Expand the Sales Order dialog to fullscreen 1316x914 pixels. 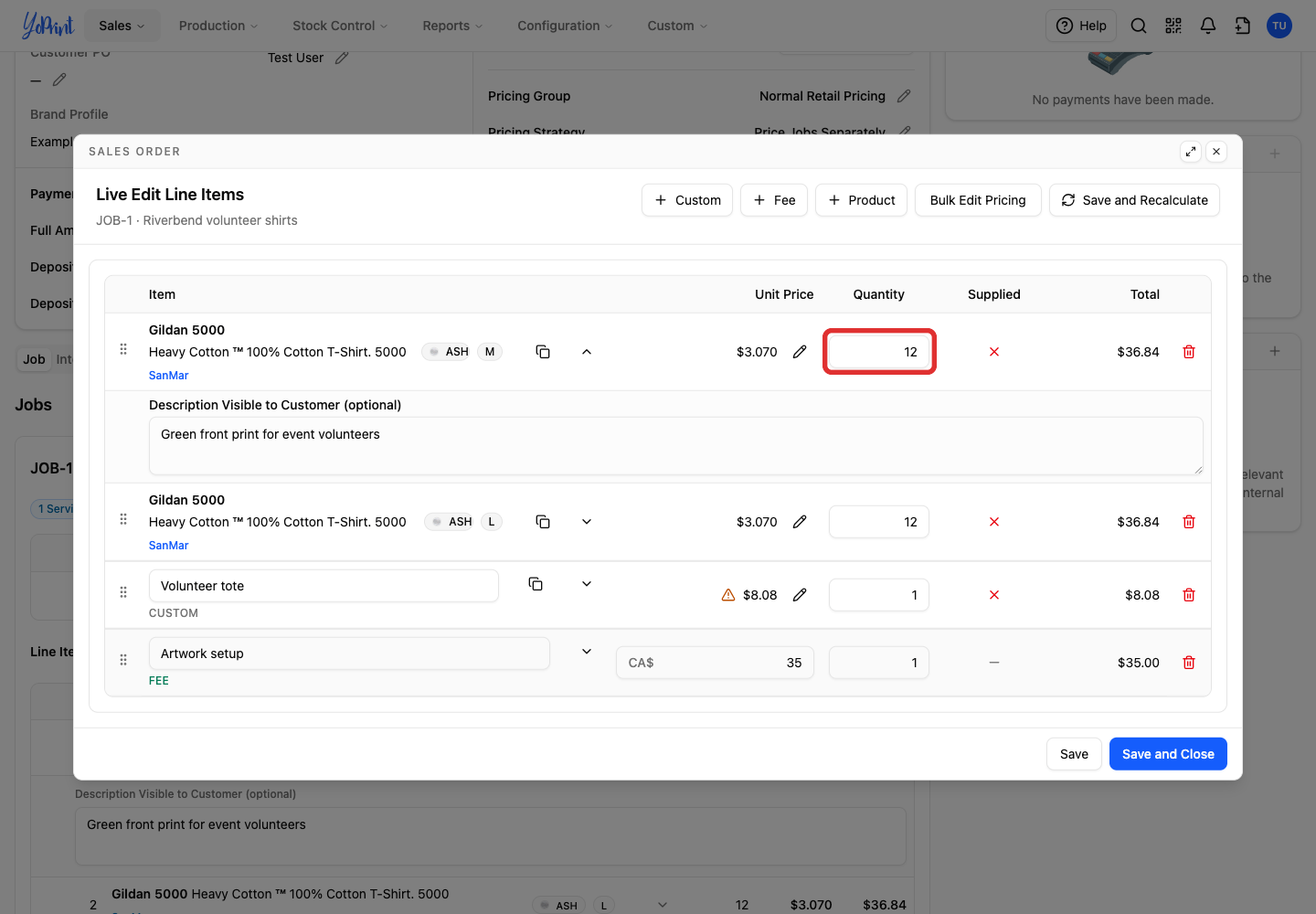pyautogui.click(x=1191, y=152)
